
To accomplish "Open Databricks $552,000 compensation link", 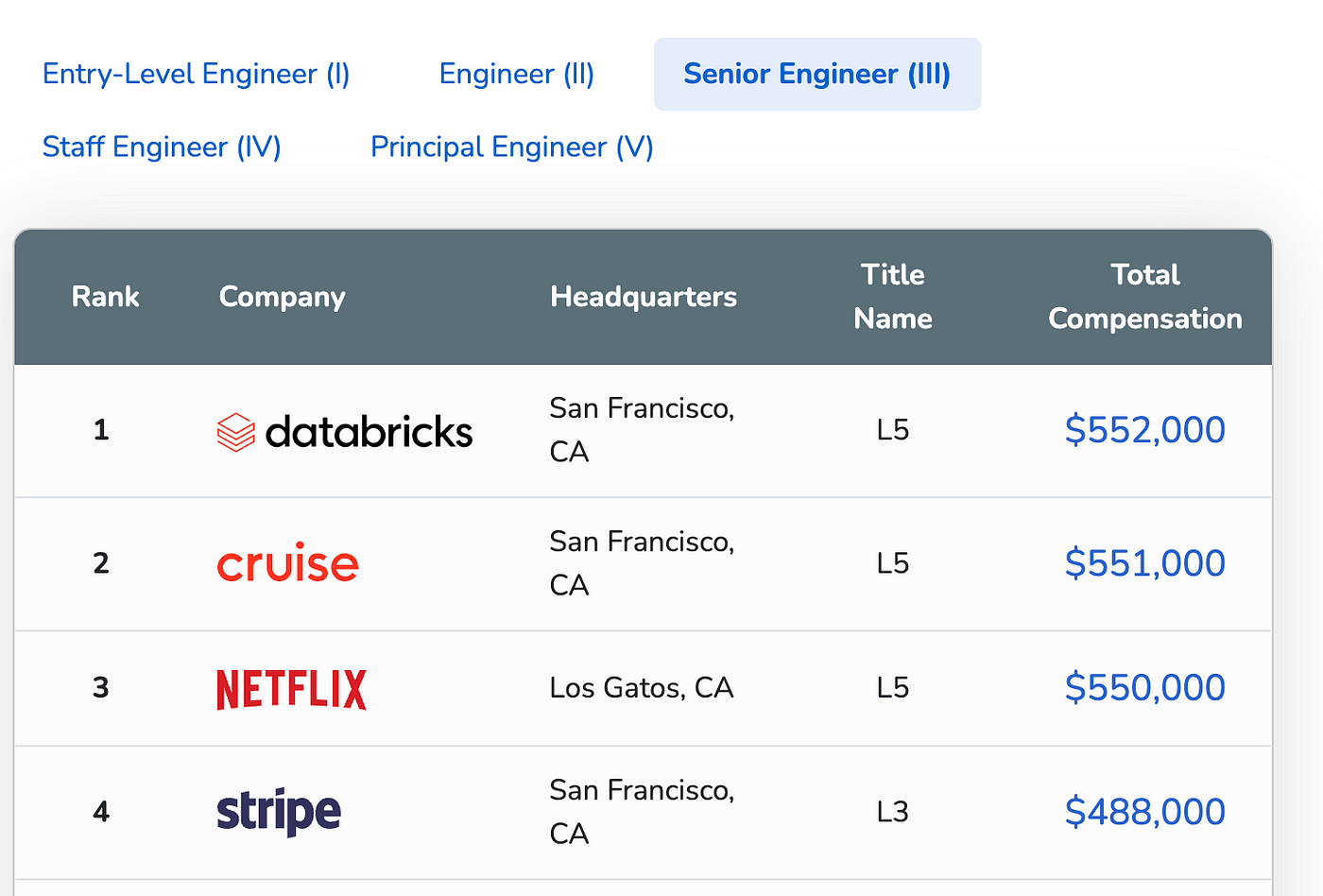I will pos(1144,430).
